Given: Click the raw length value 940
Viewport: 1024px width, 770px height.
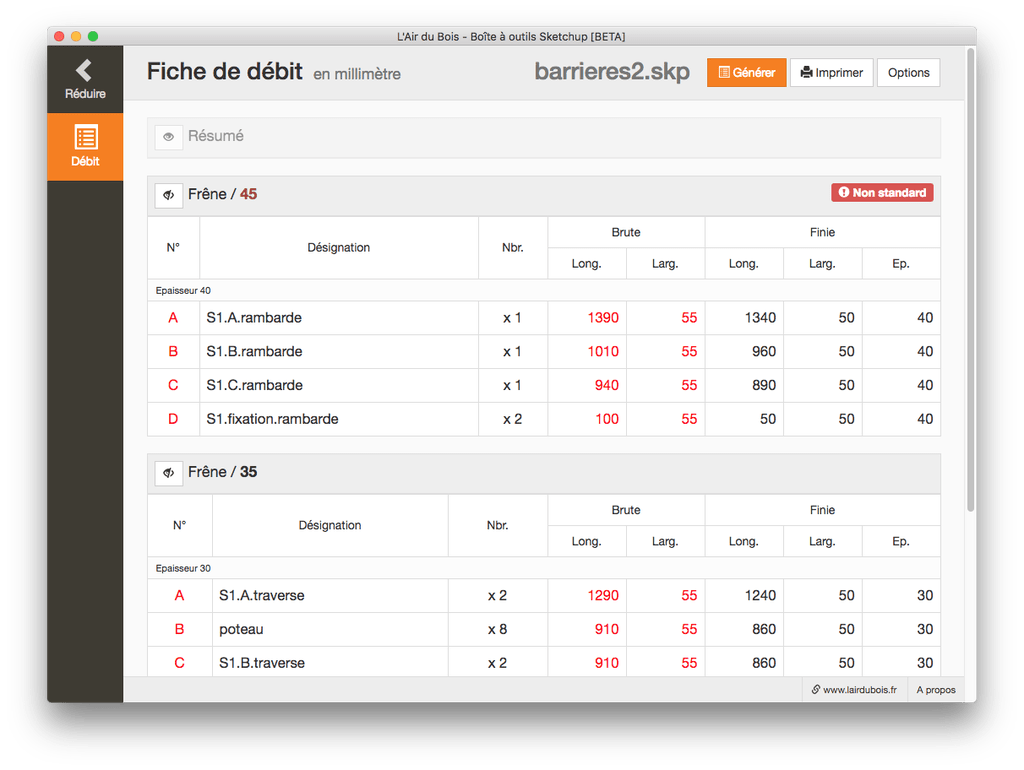Looking at the screenshot, I should 607,385.
